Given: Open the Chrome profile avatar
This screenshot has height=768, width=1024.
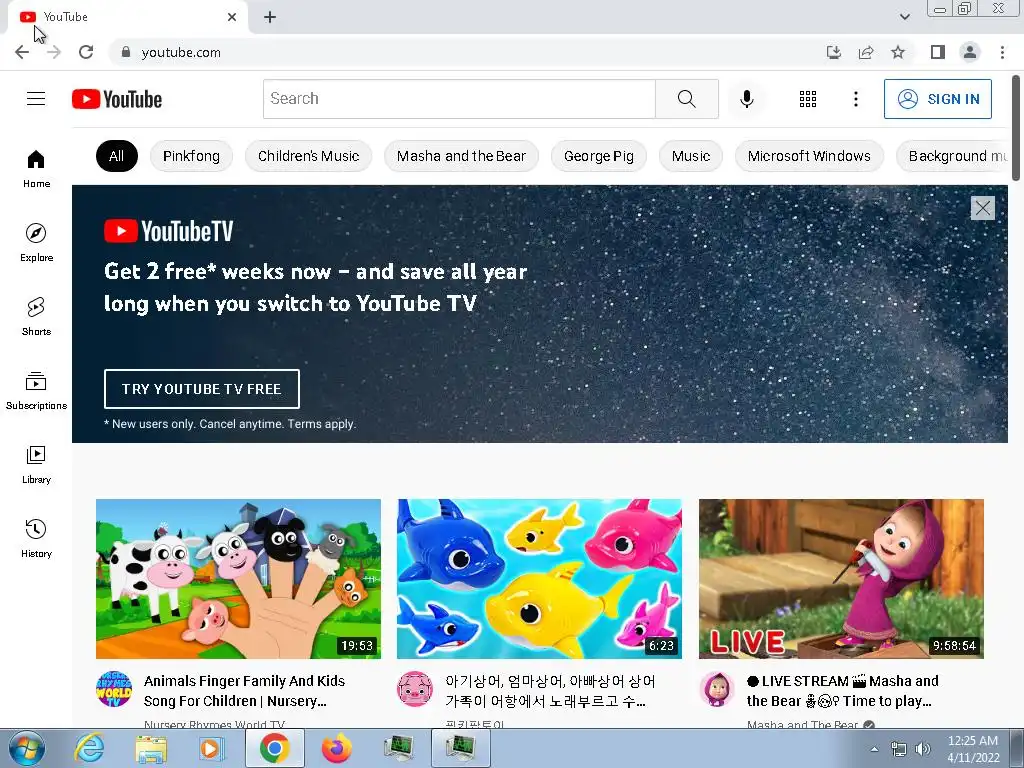Looking at the screenshot, I should pos(970,52).
